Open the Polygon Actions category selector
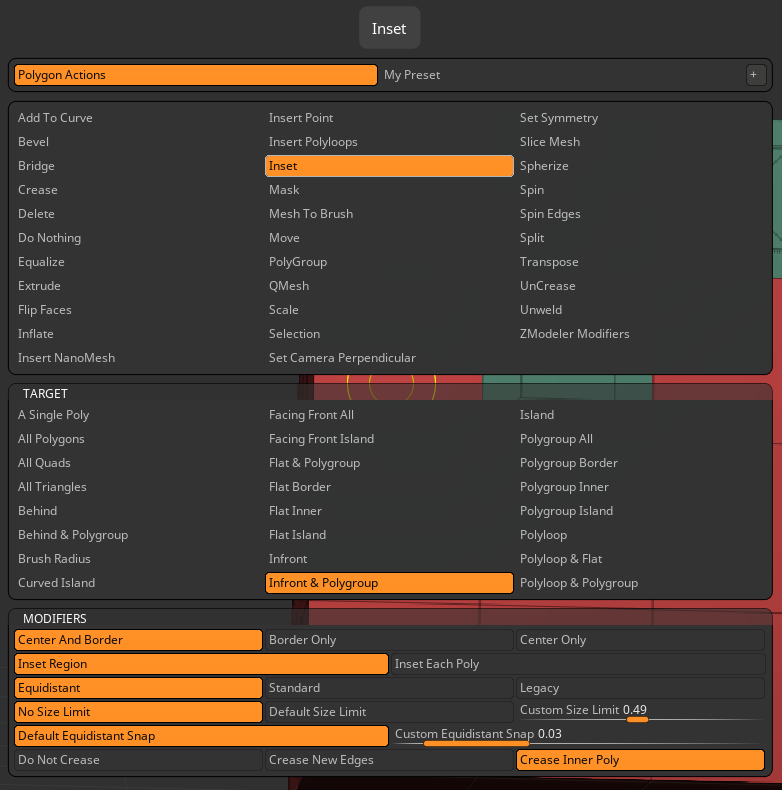 pyautogui.click(x=195, y=75)
